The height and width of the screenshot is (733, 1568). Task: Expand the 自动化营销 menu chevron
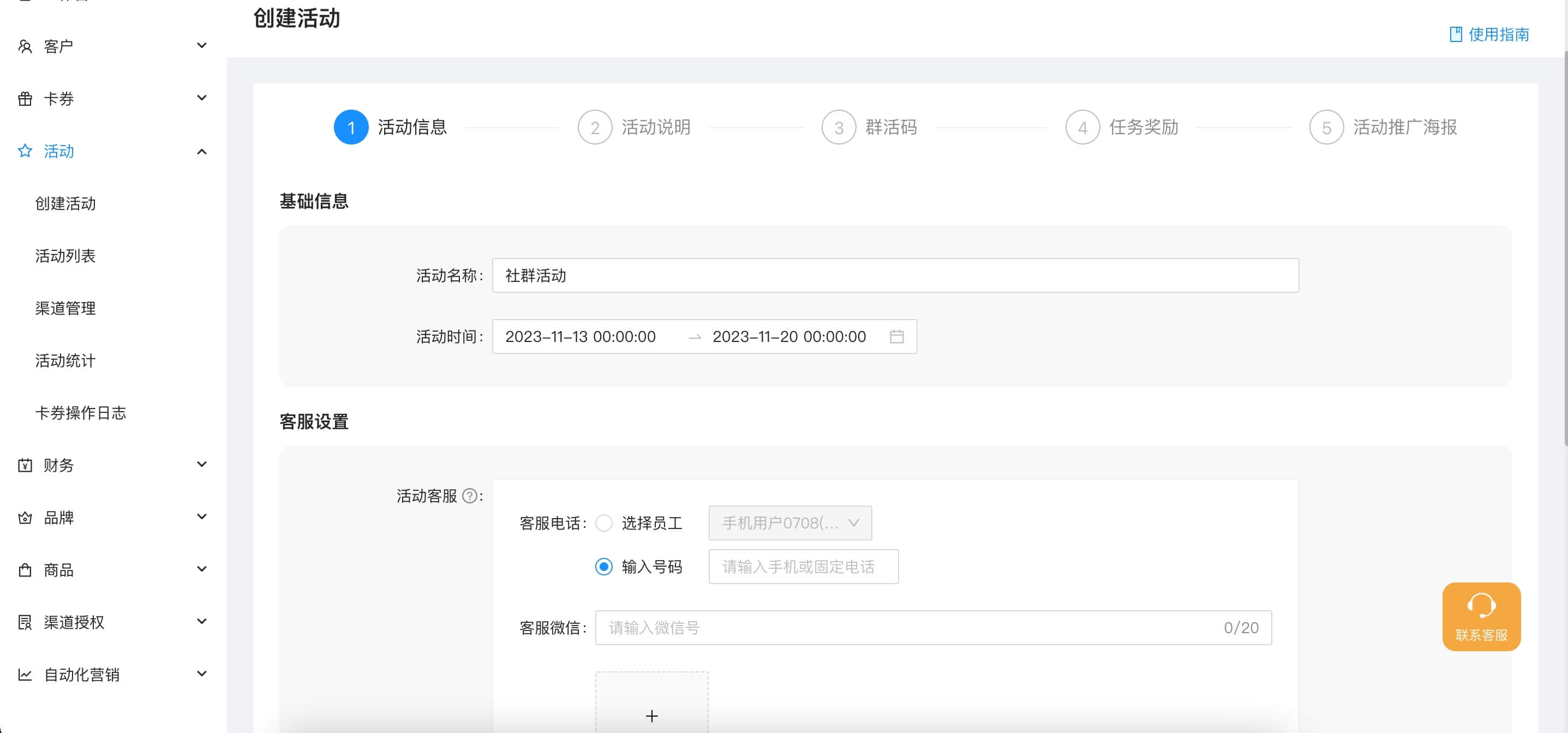pos(201,674)
